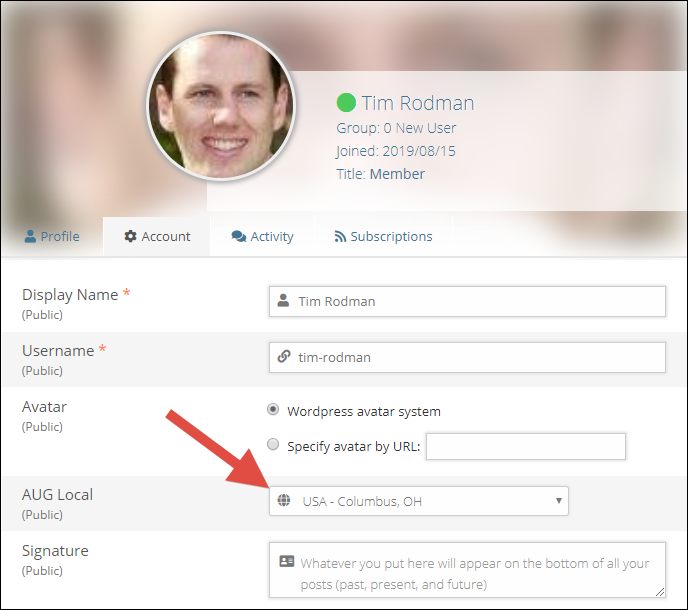
Task: Click the Group: 0 New User text
Action: pos(396,128)
